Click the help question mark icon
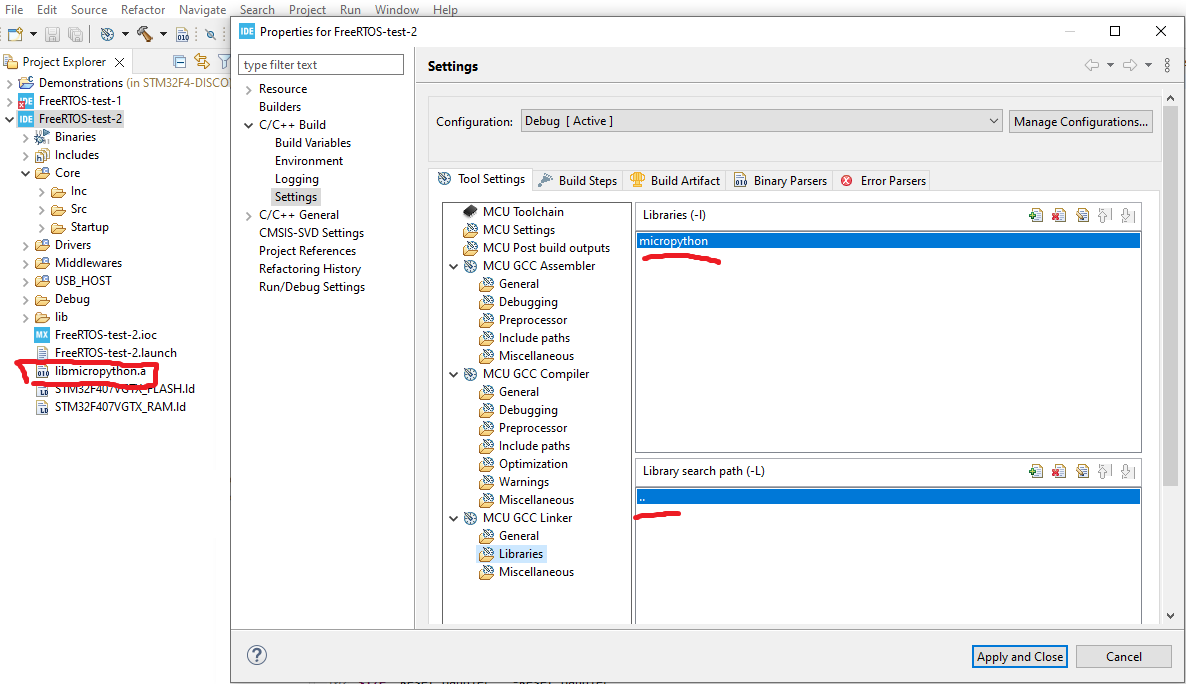This screenshot has height=684, width=1186. (x=257, y=655)
